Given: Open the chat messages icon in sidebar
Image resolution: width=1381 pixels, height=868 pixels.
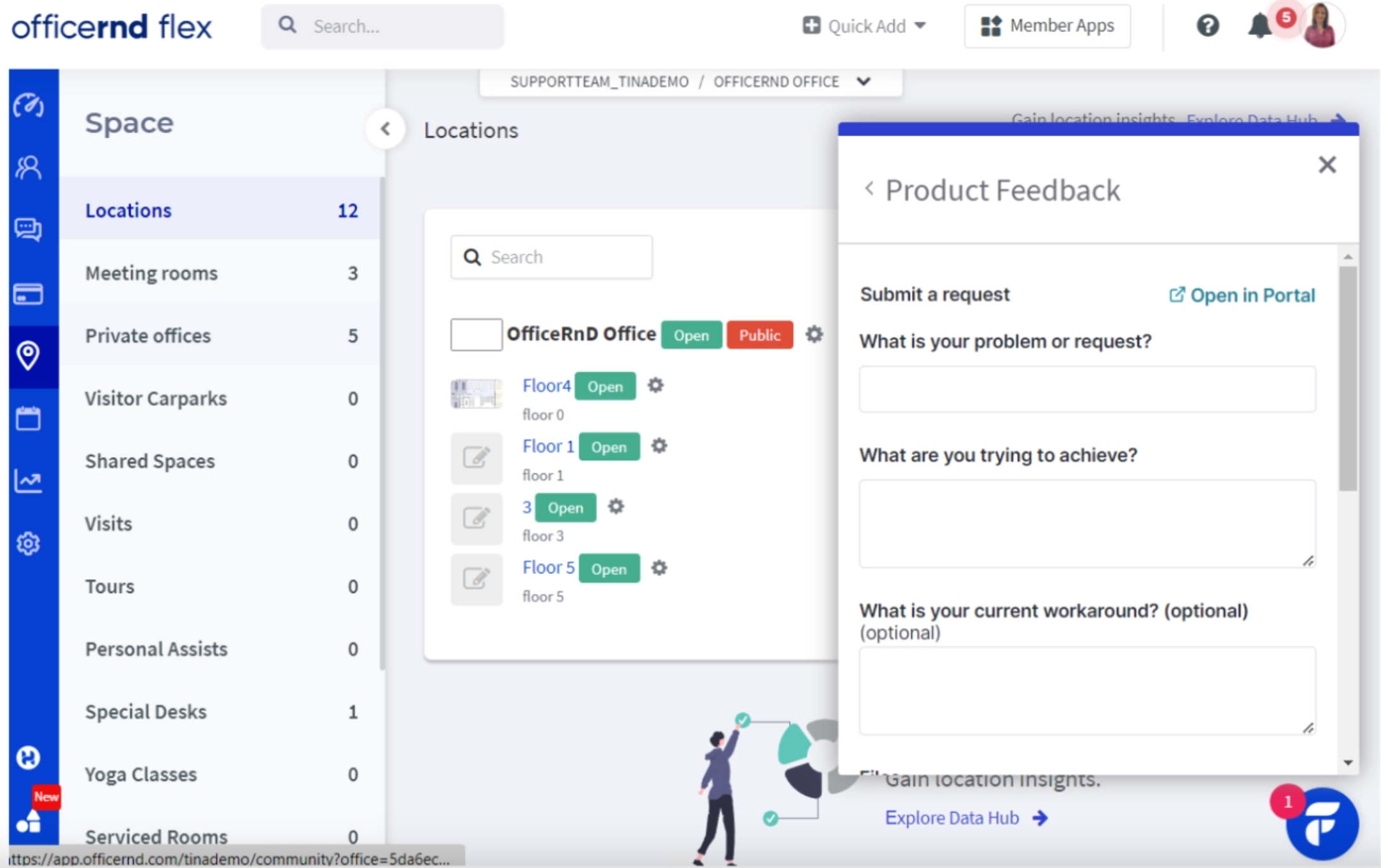Looking at the screenshot, I should (29, 229).
